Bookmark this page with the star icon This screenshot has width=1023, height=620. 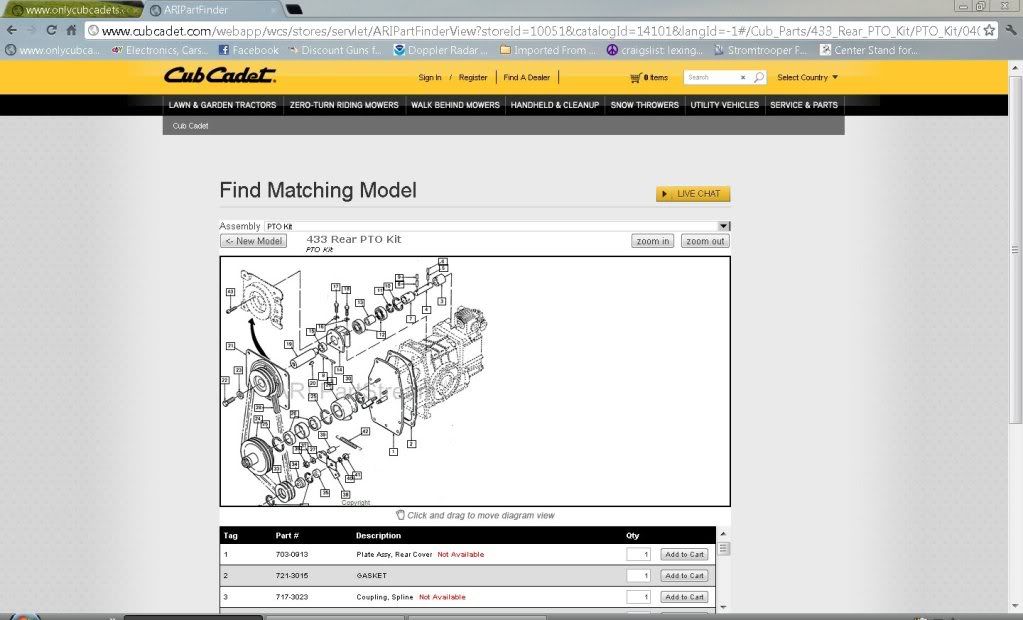[x=989, y=30]
